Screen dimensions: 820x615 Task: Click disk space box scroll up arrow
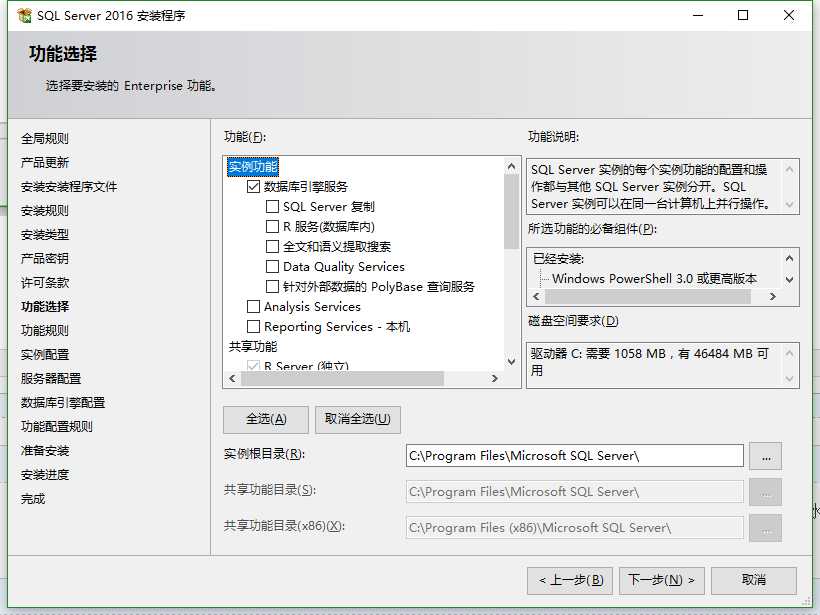(x=790, y=354)
